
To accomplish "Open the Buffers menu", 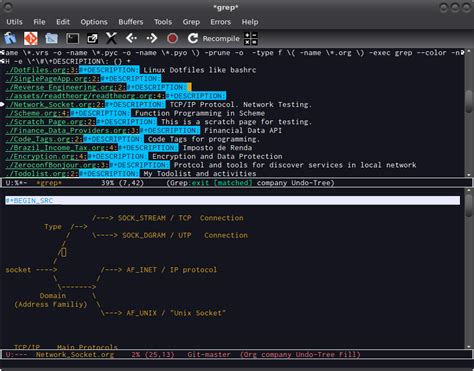I will click(x=131, y=22).
